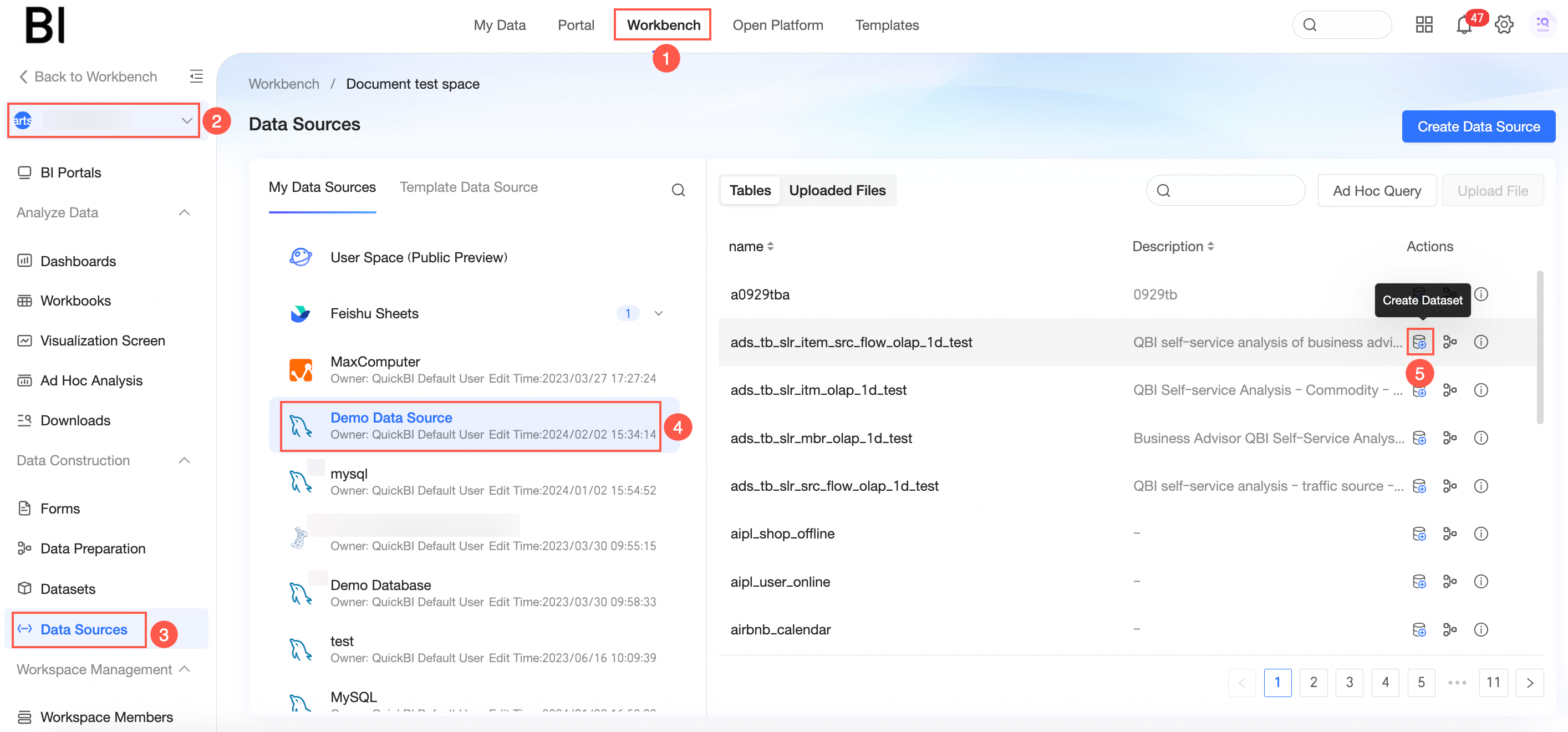Expand the Feishu Sheets group chevron
The image size is (1568, 732).
(658, 313)
